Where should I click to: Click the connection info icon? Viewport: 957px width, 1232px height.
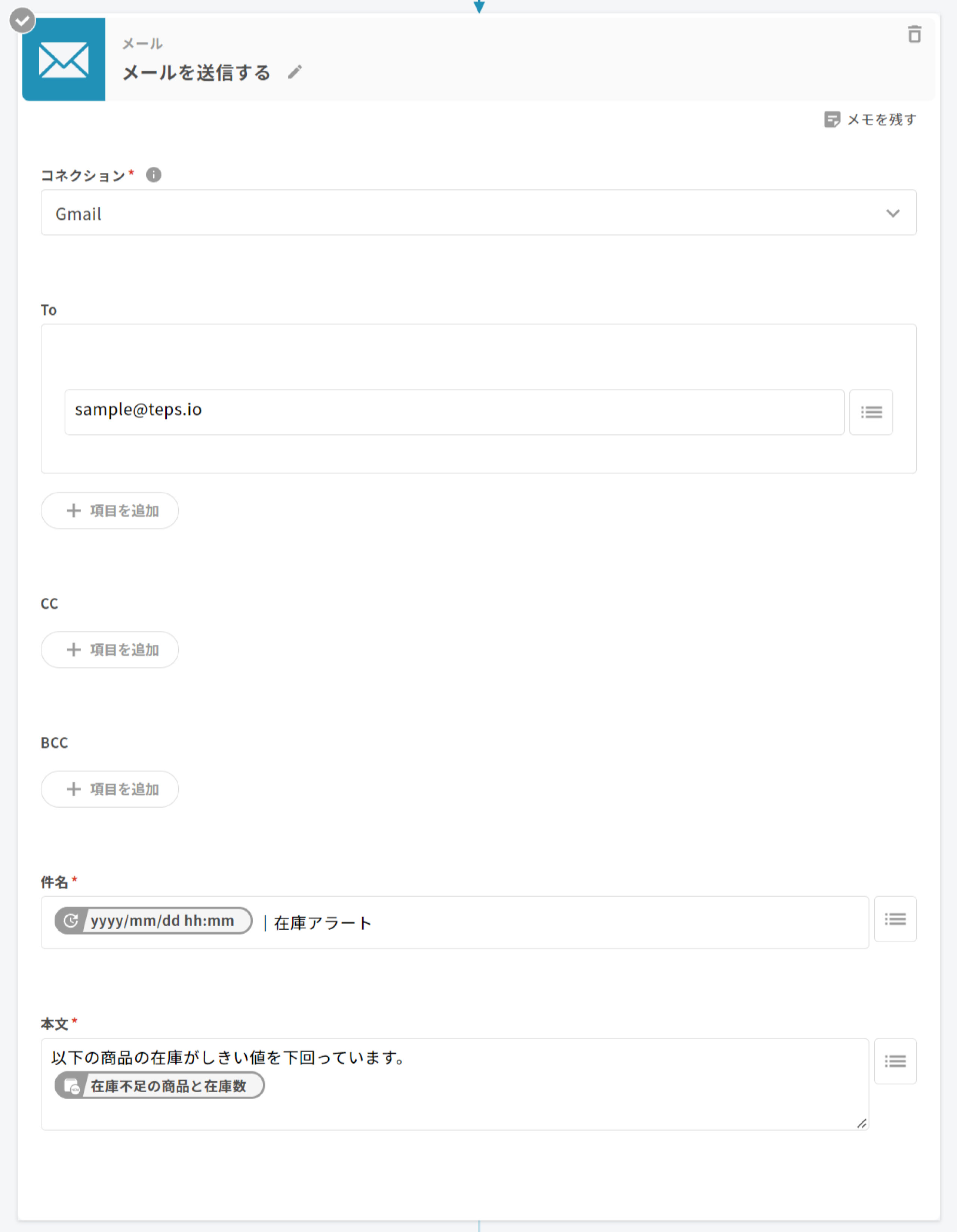tap(154, 175)
